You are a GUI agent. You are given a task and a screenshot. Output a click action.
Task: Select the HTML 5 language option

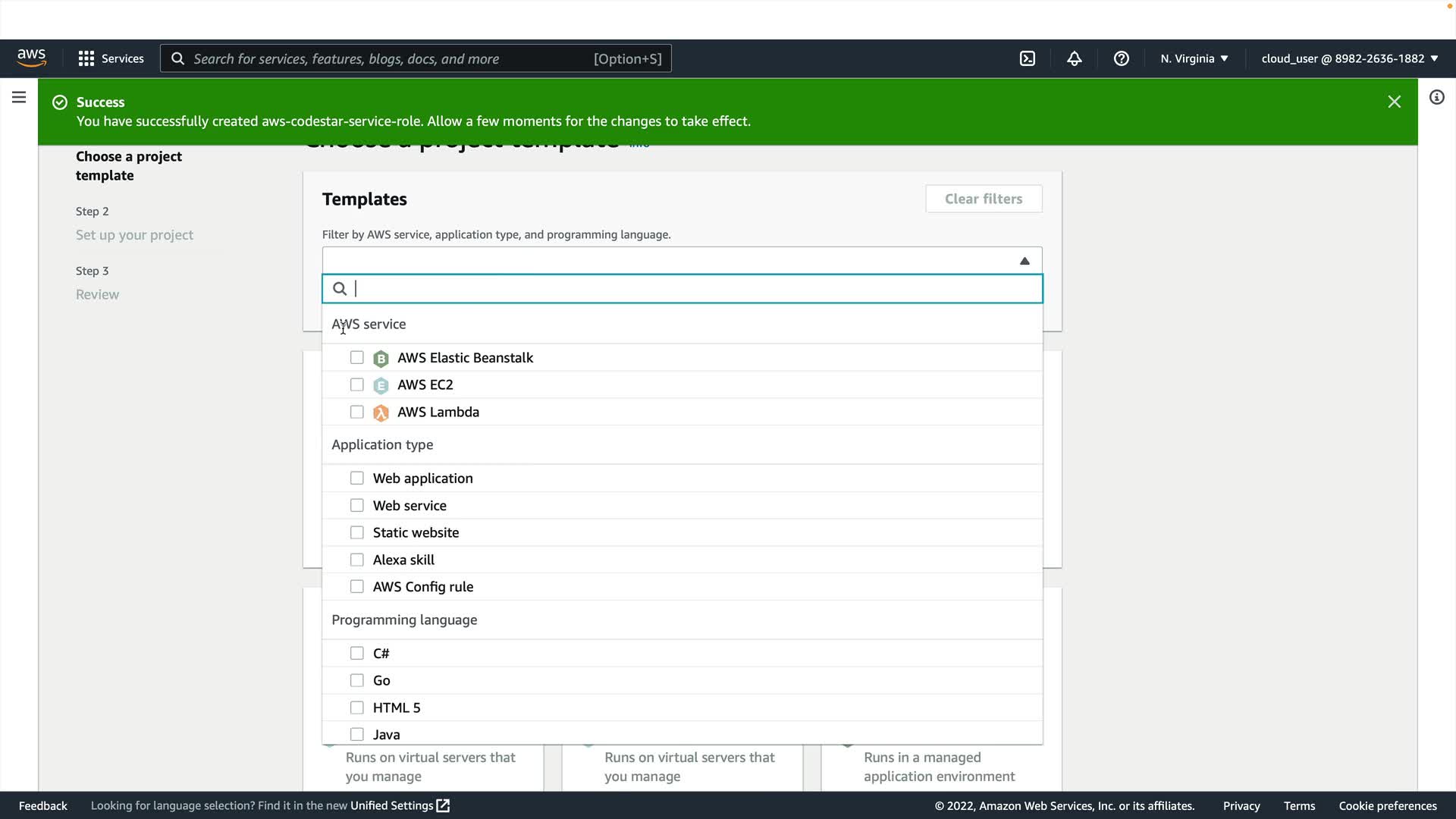pos(356,708)
